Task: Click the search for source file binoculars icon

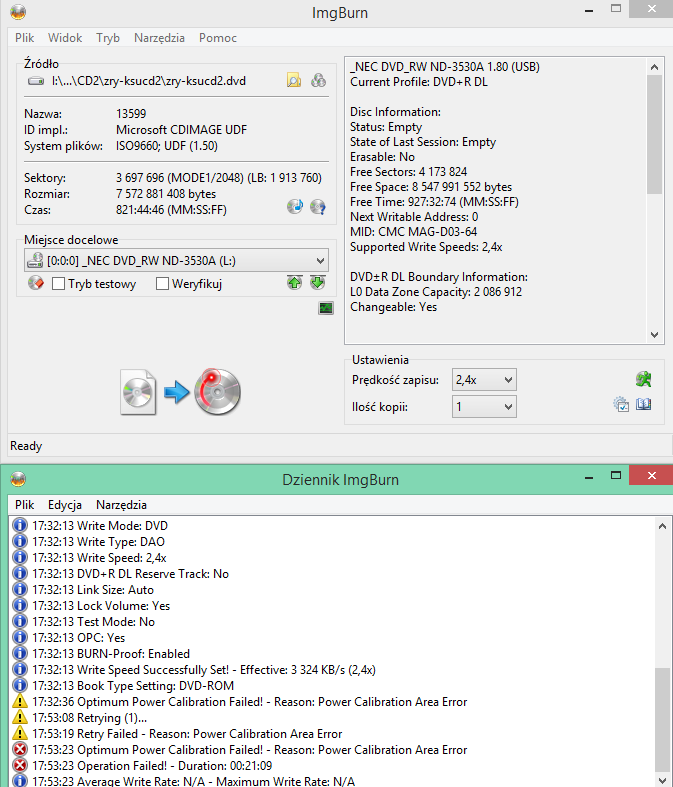Action: pyautogui.click(x=318, y=80)
